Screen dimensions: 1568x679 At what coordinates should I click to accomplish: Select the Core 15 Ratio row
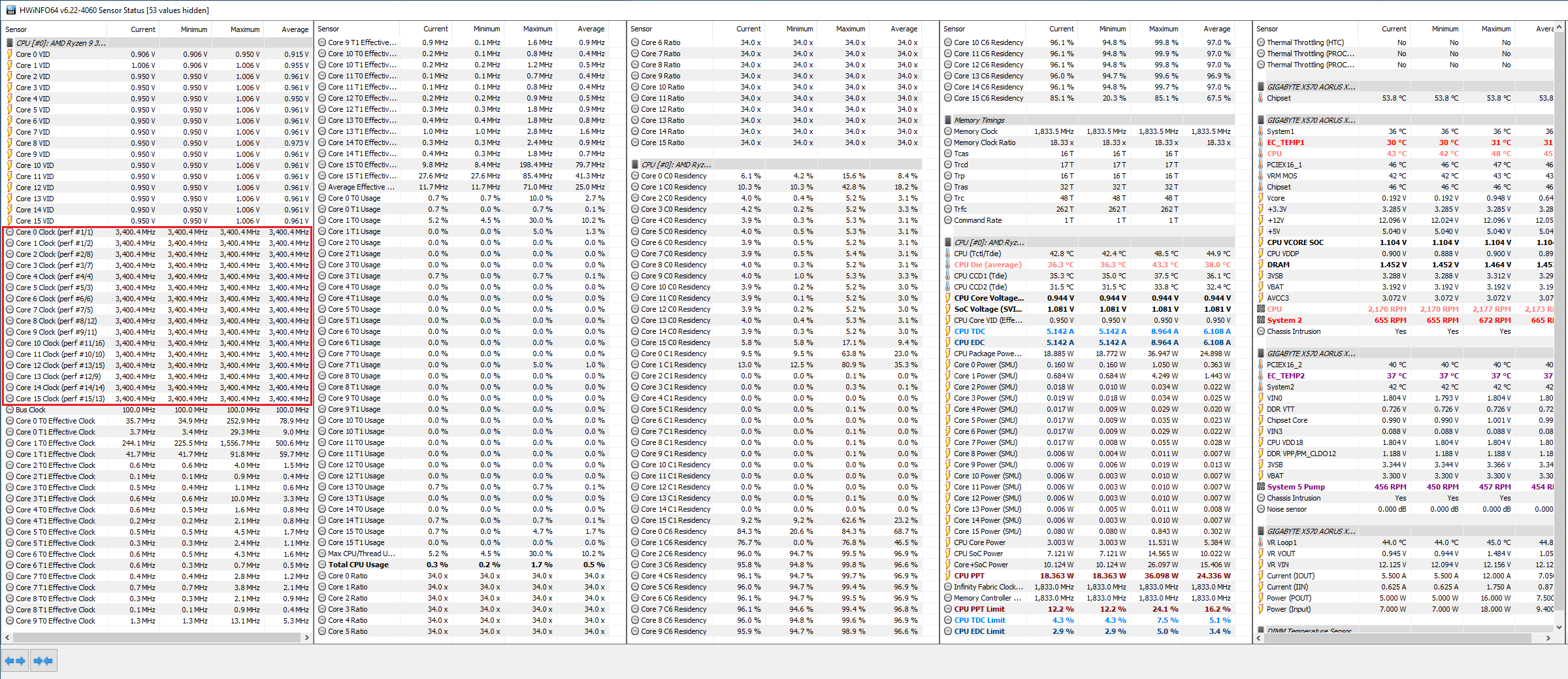(x=776, y=142)
